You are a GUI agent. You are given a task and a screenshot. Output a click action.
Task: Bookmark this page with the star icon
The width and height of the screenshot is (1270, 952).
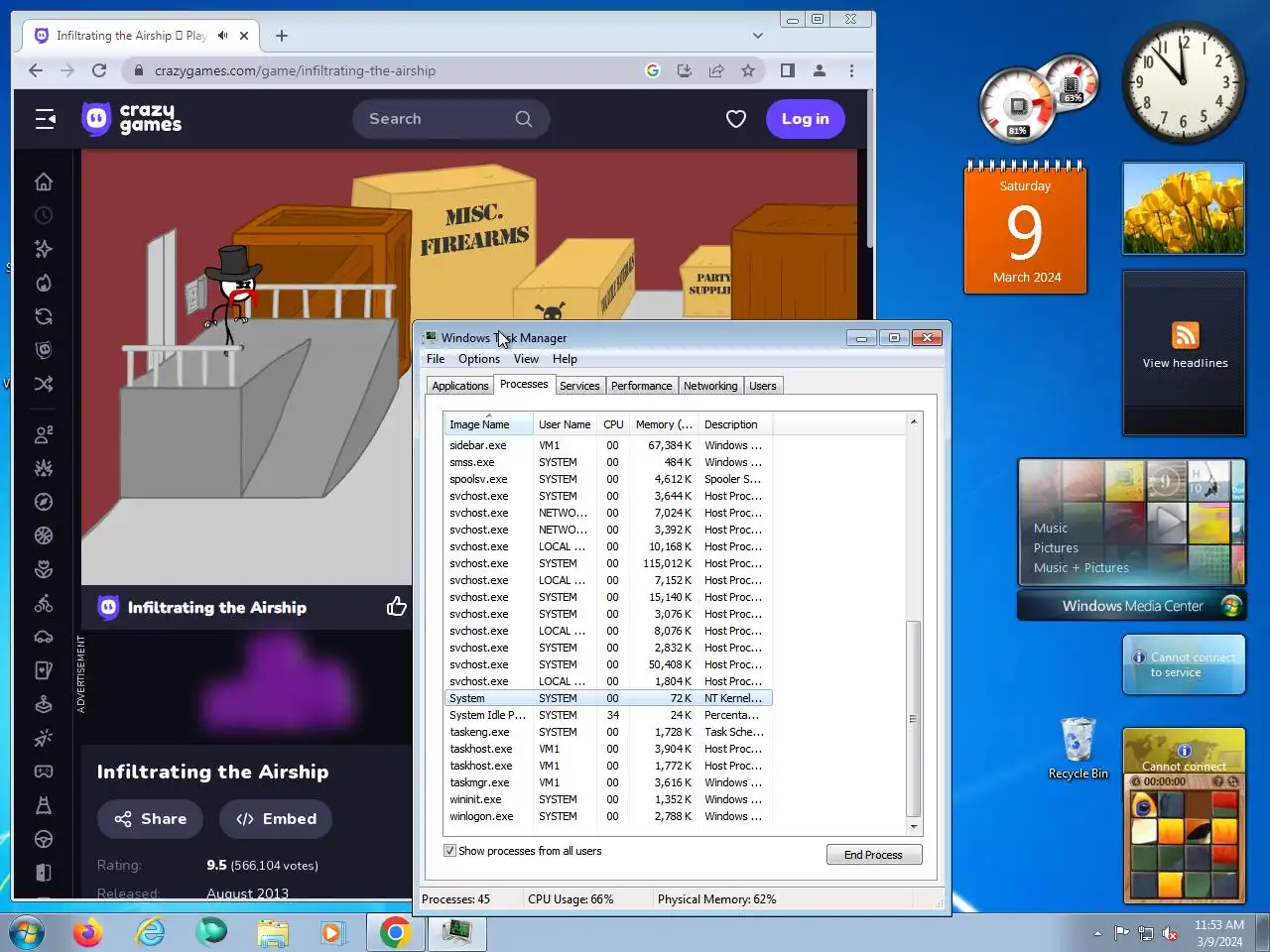(748, 70)
